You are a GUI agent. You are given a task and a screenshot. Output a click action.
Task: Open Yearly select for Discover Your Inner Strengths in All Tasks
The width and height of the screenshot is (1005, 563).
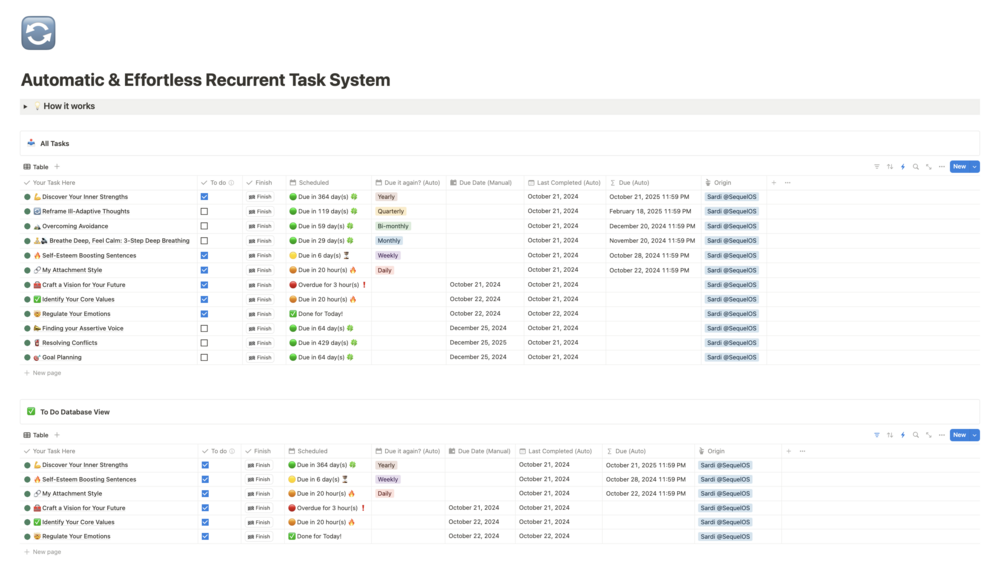pos(386,197)
